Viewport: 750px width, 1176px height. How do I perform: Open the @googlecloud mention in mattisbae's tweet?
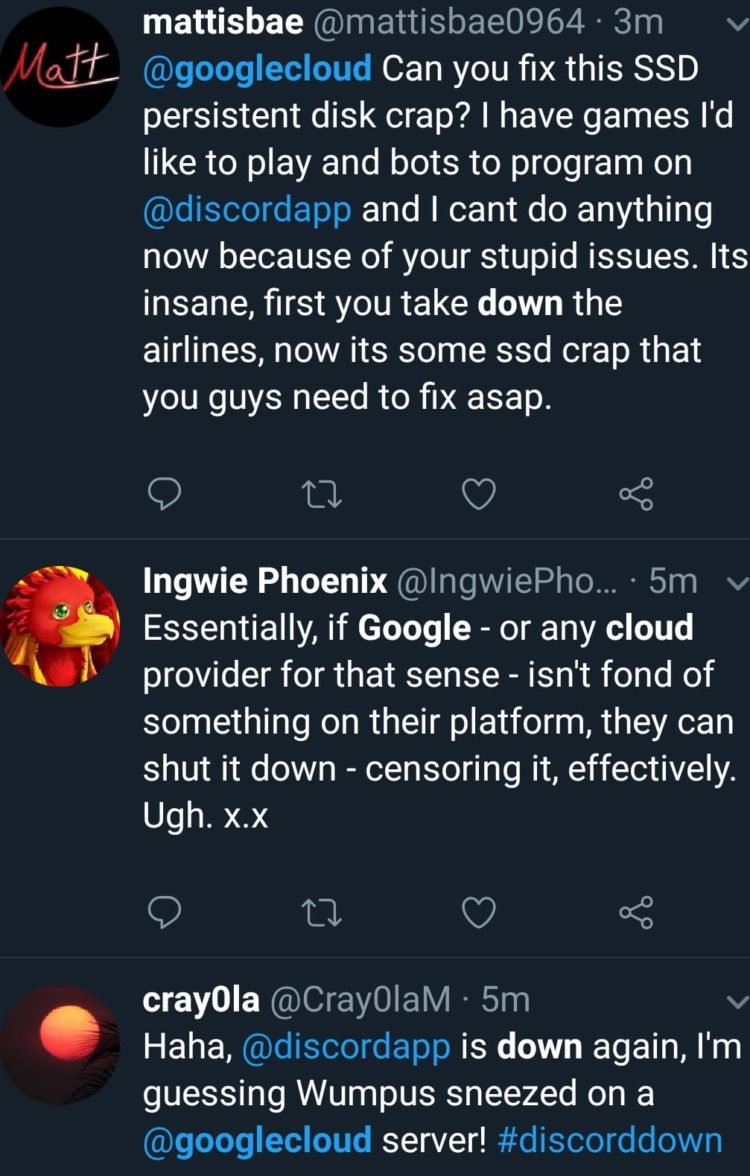point(259,71)
